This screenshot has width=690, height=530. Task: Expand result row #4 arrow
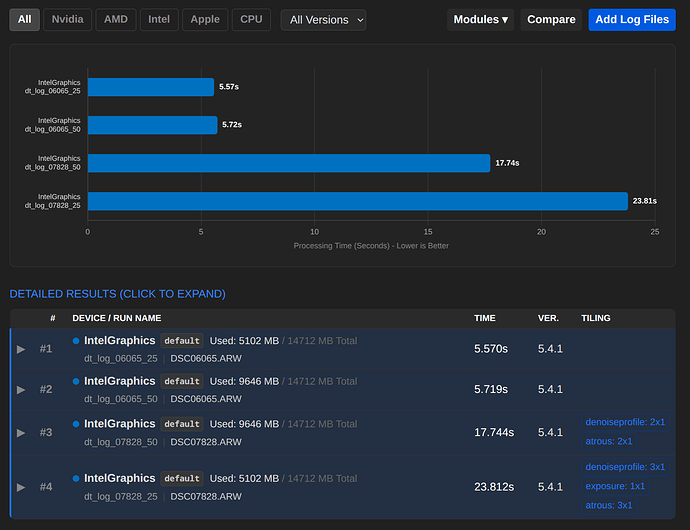(21, 487)
